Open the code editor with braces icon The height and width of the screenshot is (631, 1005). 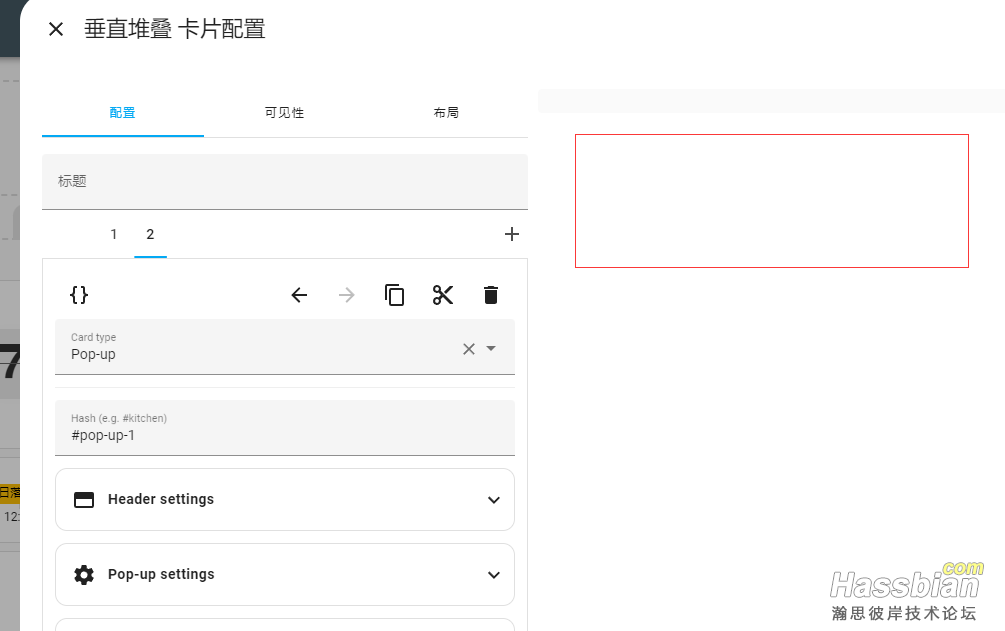(79, 295)
